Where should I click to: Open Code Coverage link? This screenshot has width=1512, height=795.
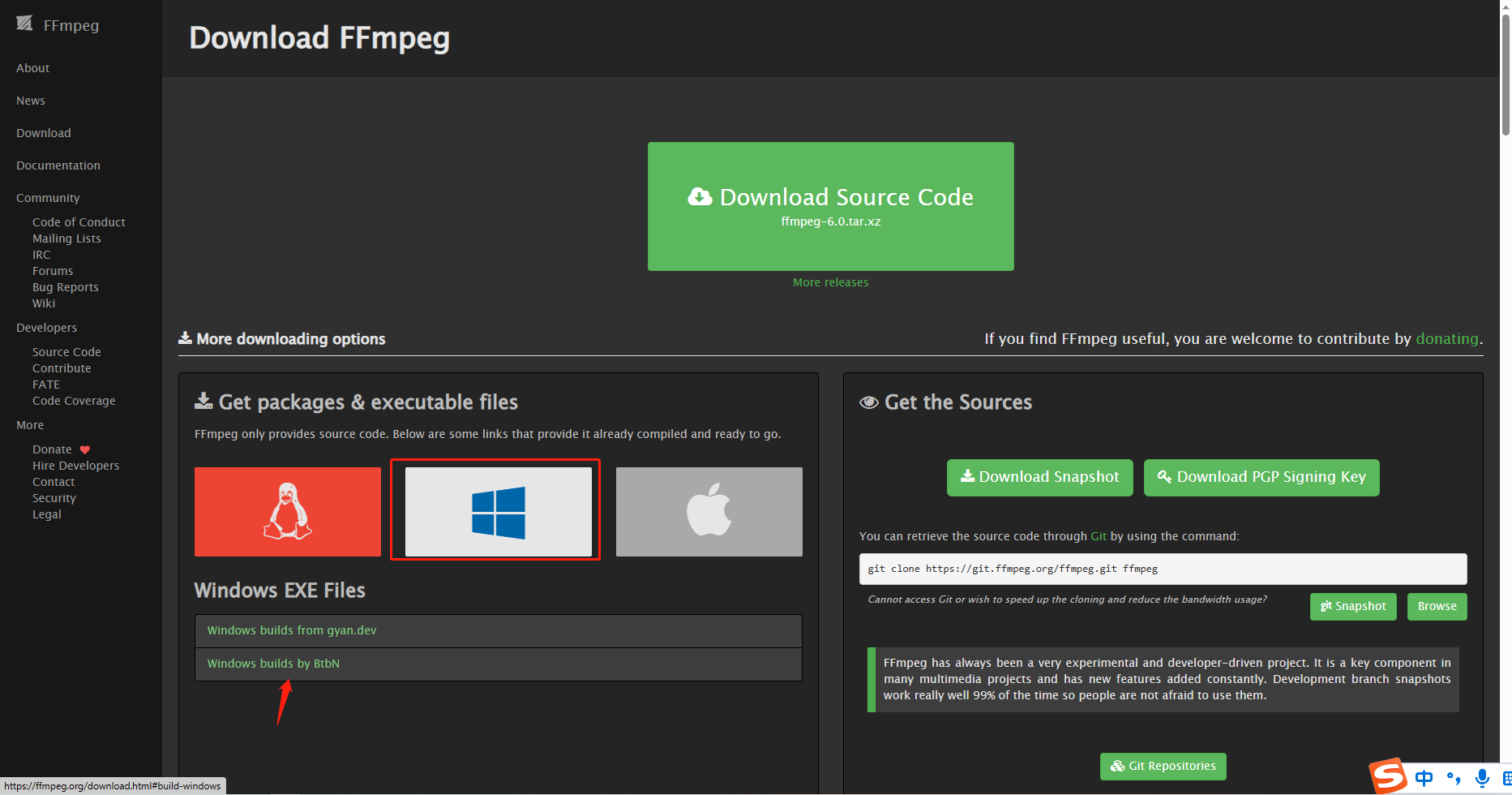click(74, 401)
